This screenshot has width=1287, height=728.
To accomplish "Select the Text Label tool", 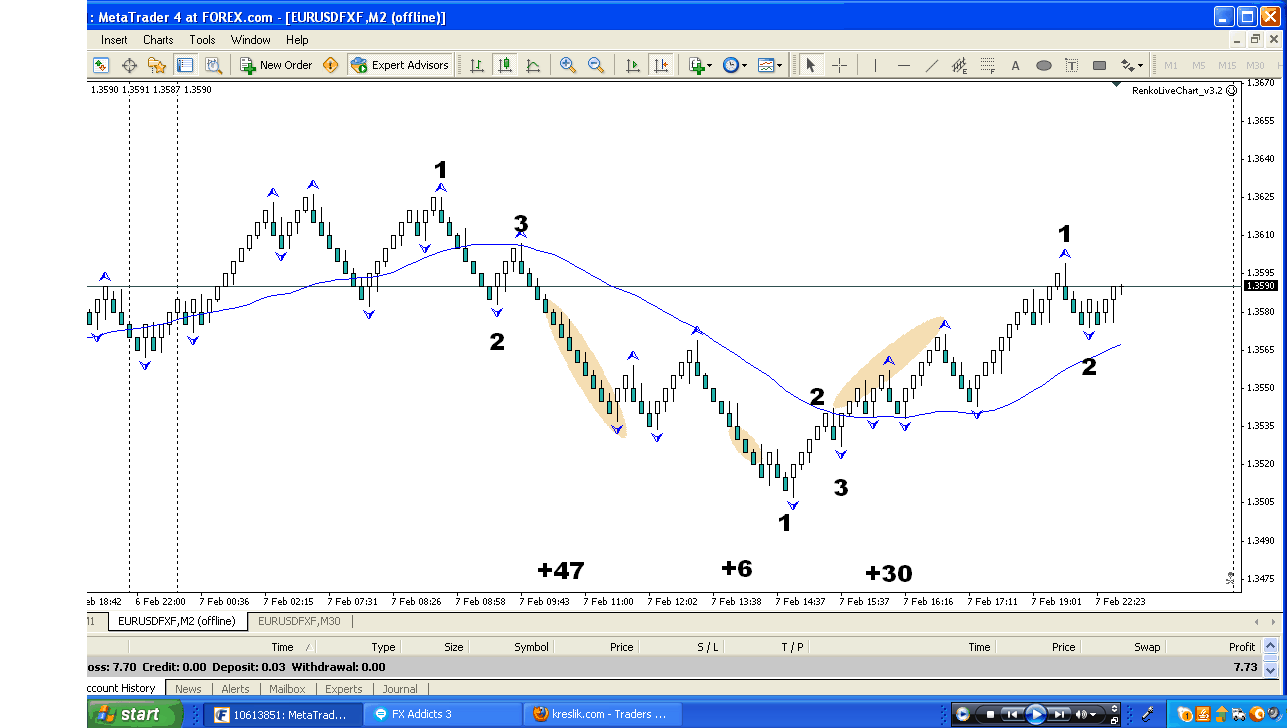I will click(1071, 65).
